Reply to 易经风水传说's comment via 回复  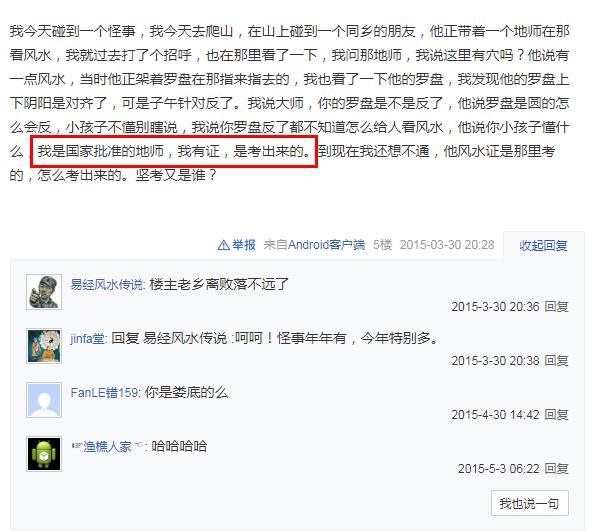tap(556, 306)
